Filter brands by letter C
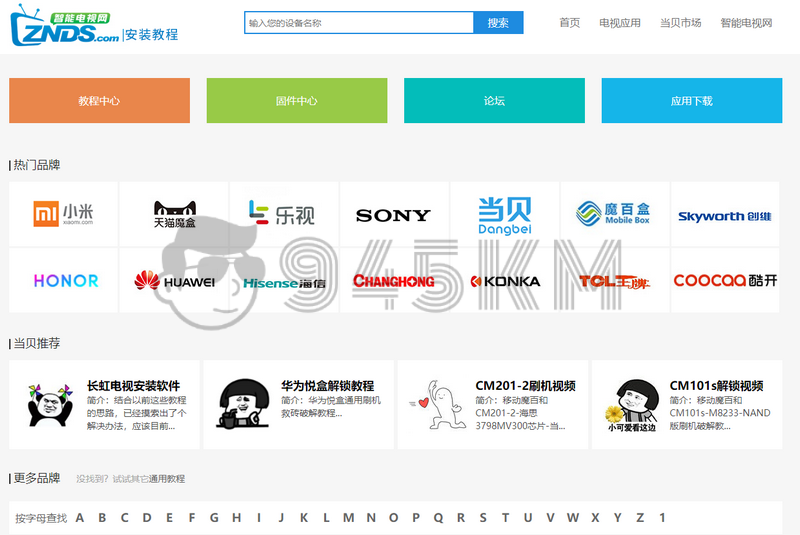 click(124, 518)
